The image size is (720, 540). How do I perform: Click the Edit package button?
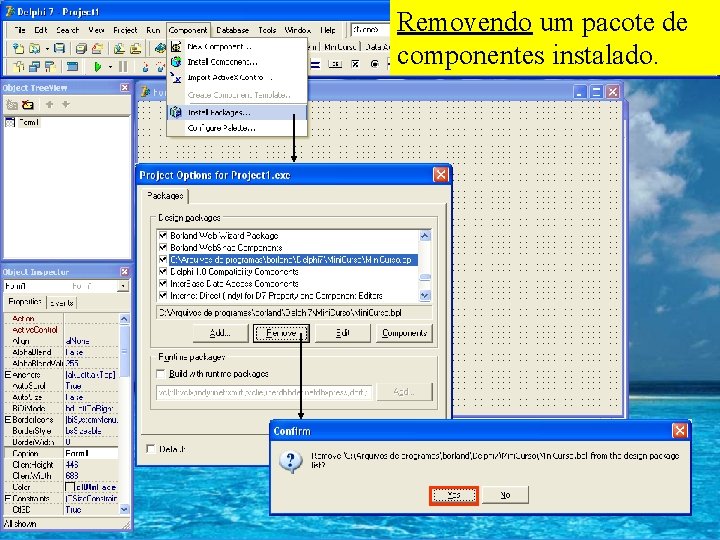343,333
